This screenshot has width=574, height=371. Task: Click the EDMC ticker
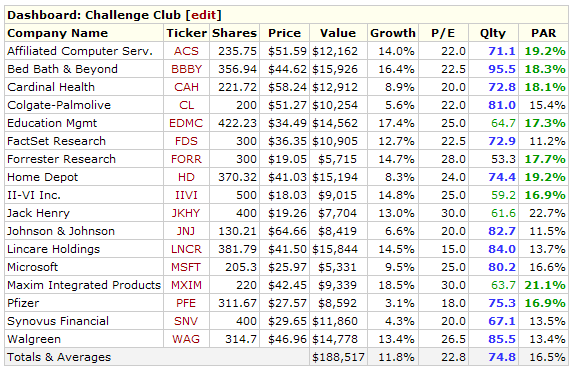pyautogui.click(x=186, y=123)
